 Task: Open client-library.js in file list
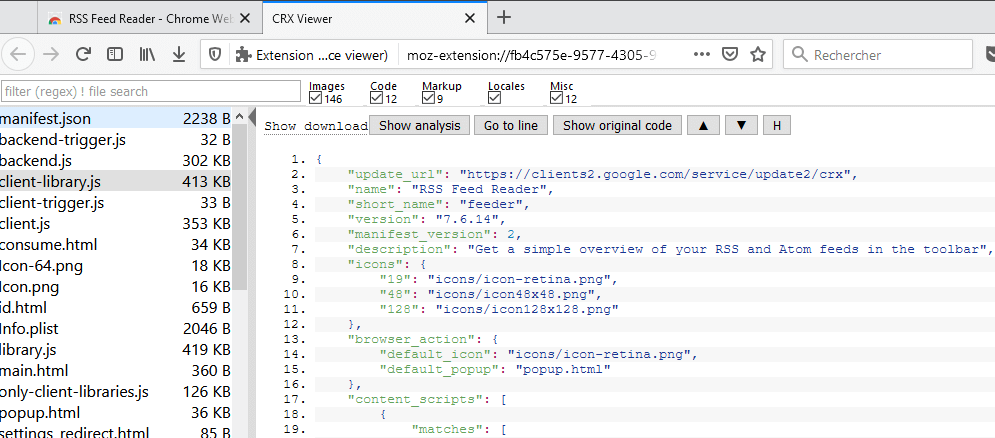(x=115, y=182)
